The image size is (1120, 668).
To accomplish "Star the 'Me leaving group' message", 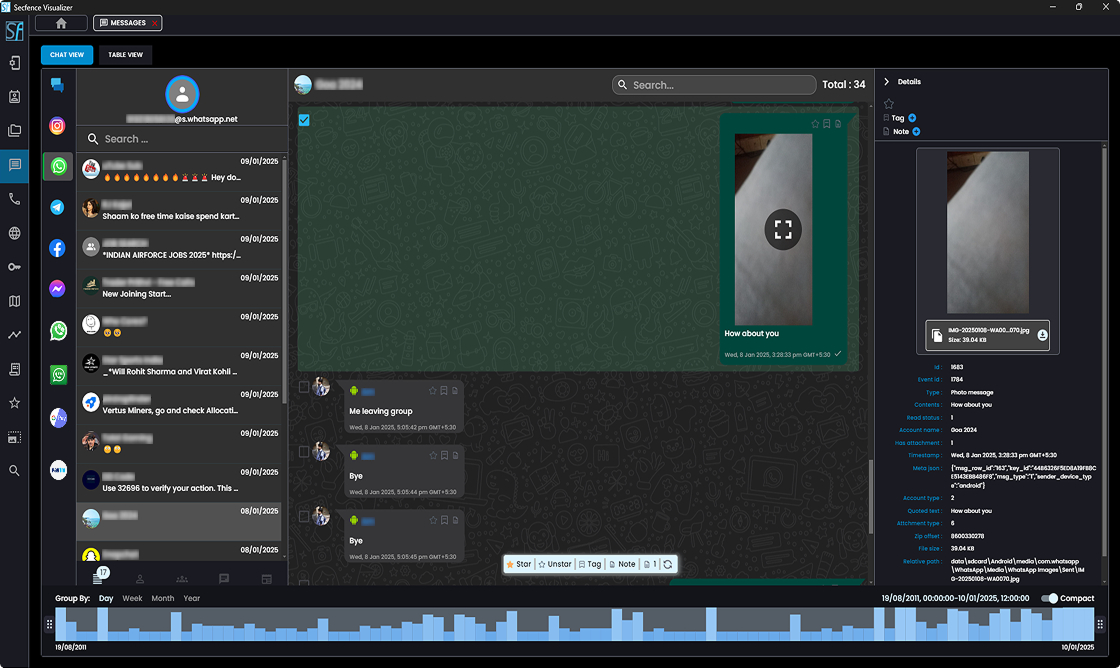I will pos(432,391).
